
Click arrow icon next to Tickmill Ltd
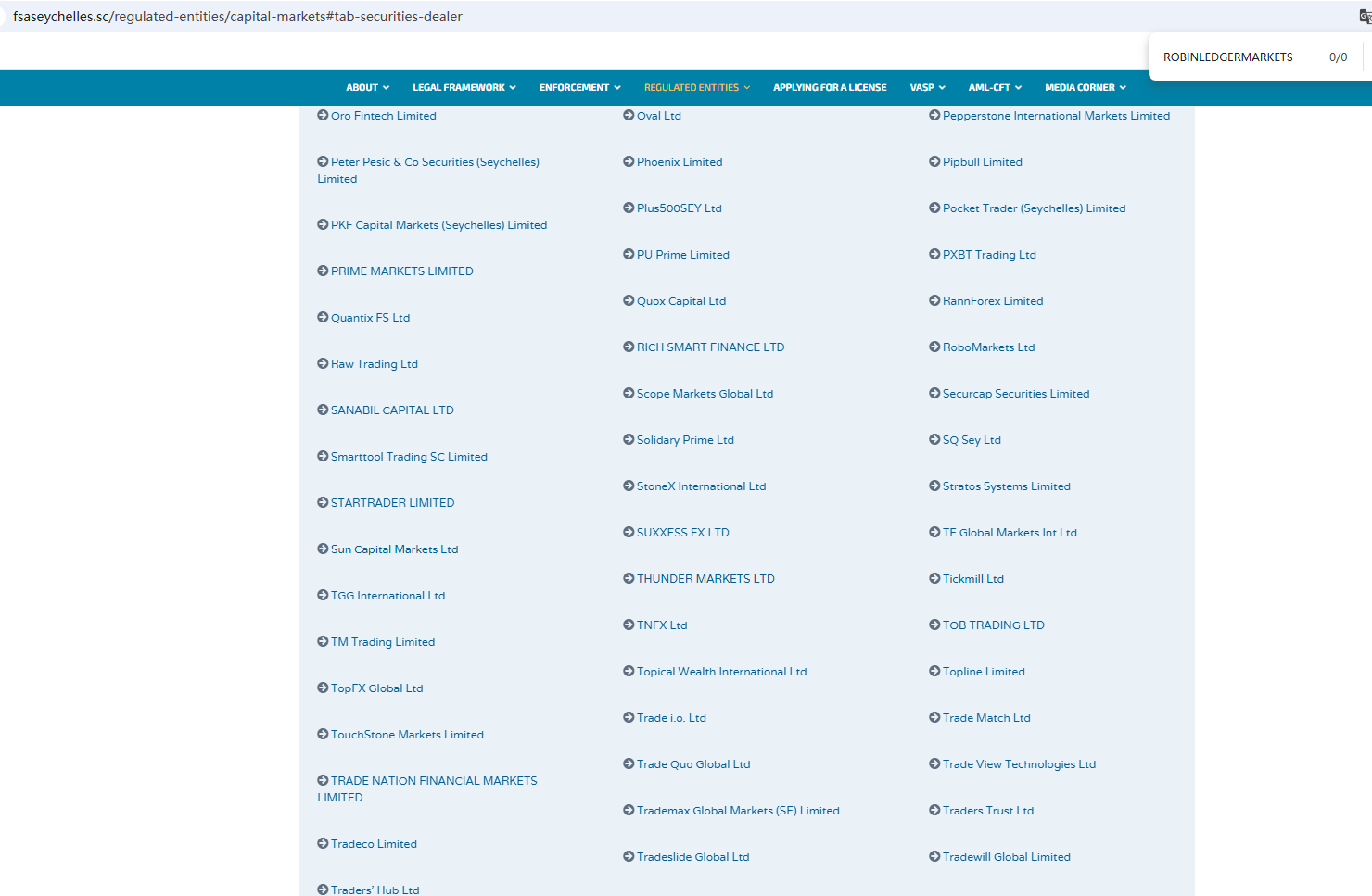click(x=934, y=579)
